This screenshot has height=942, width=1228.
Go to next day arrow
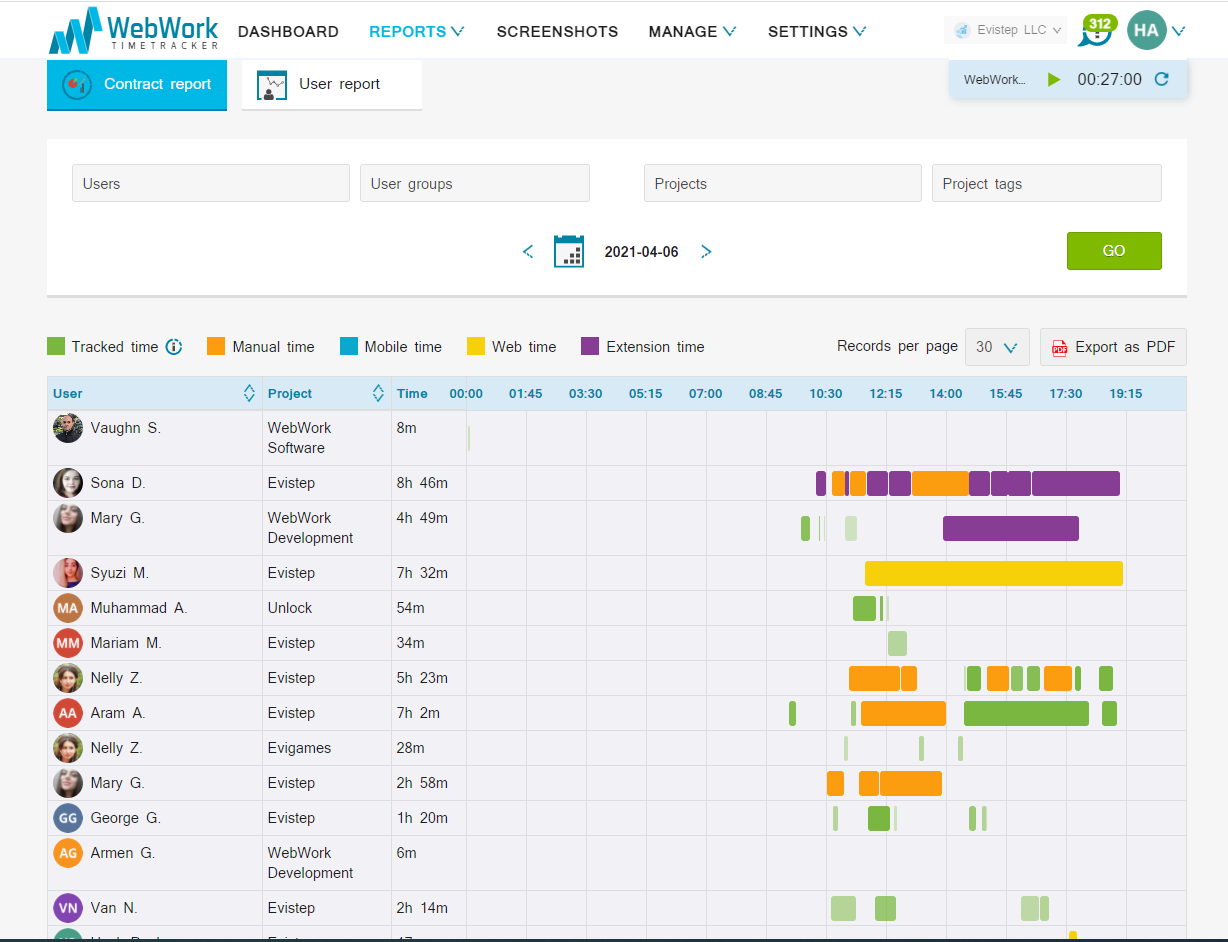pos(706,252)
